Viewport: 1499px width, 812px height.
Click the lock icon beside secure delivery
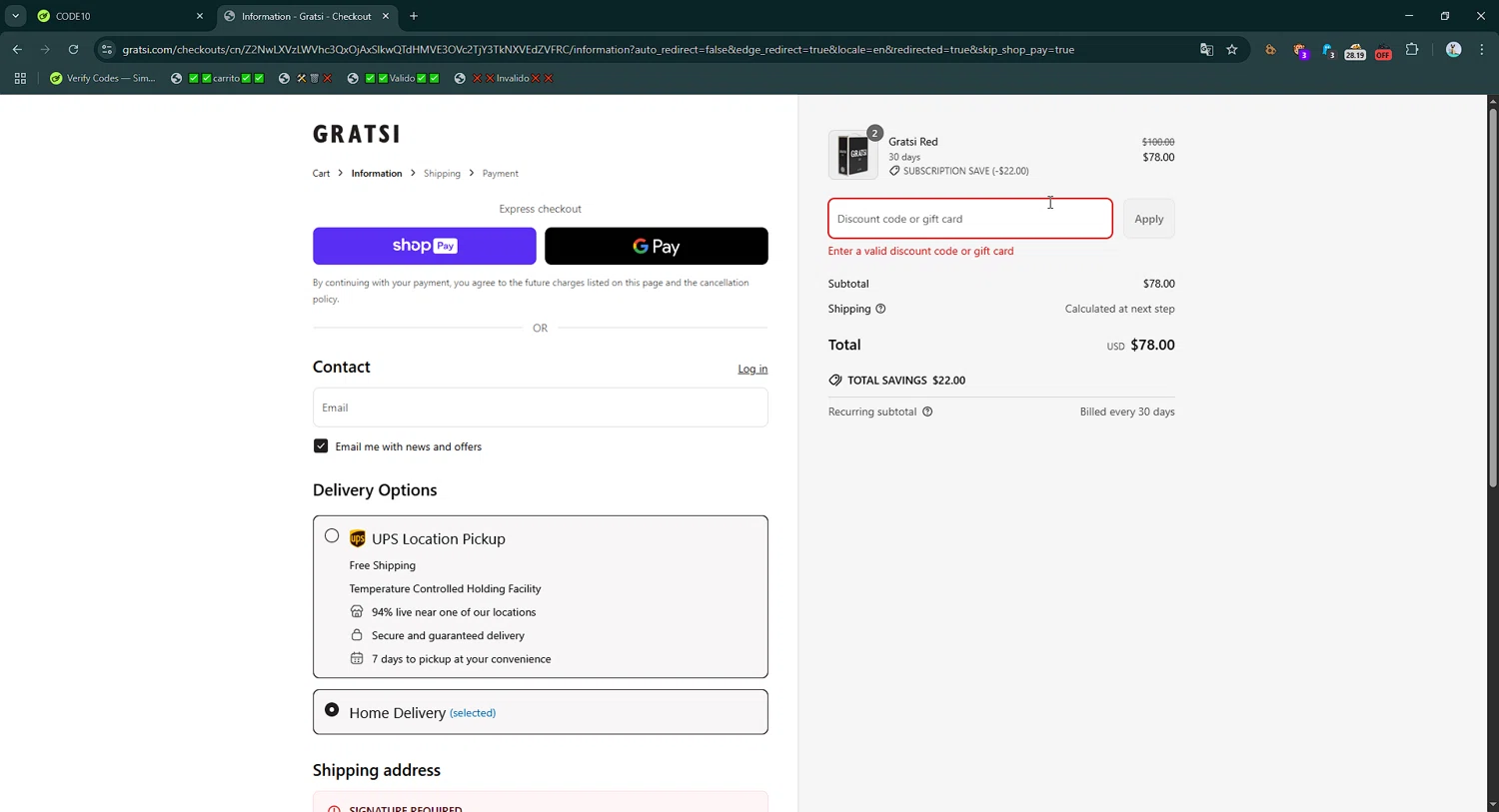click(x=357, y=635)
